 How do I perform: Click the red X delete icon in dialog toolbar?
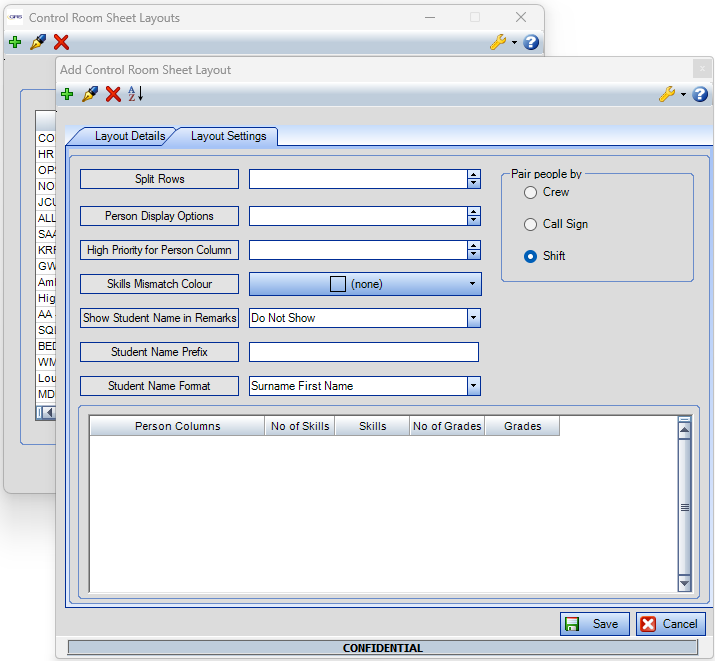(113, 94)
